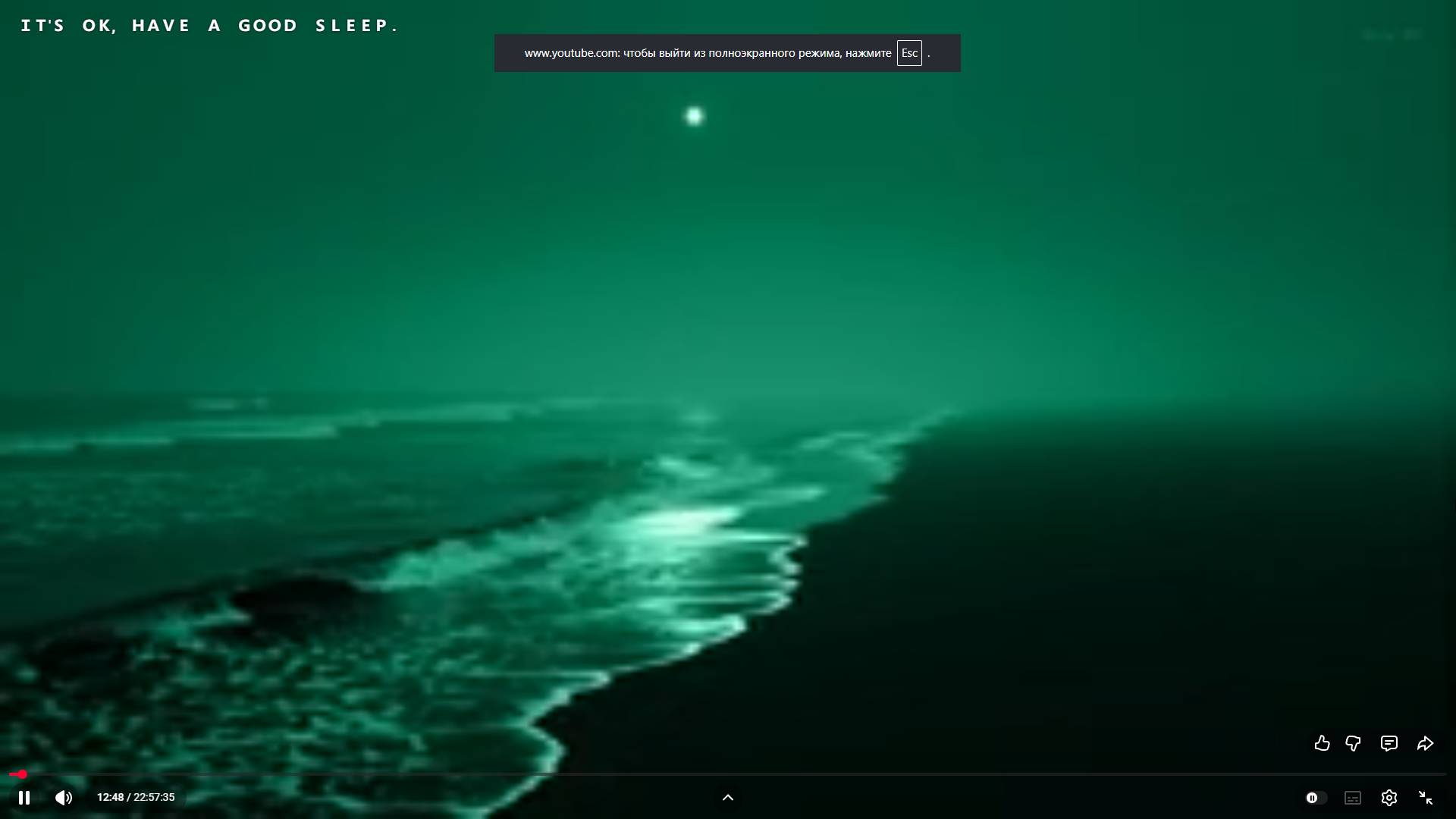Click the thumbs down dislike icon
Image resolution: width=1456 pixels, height=819 pixels.
pos(1353,743)
